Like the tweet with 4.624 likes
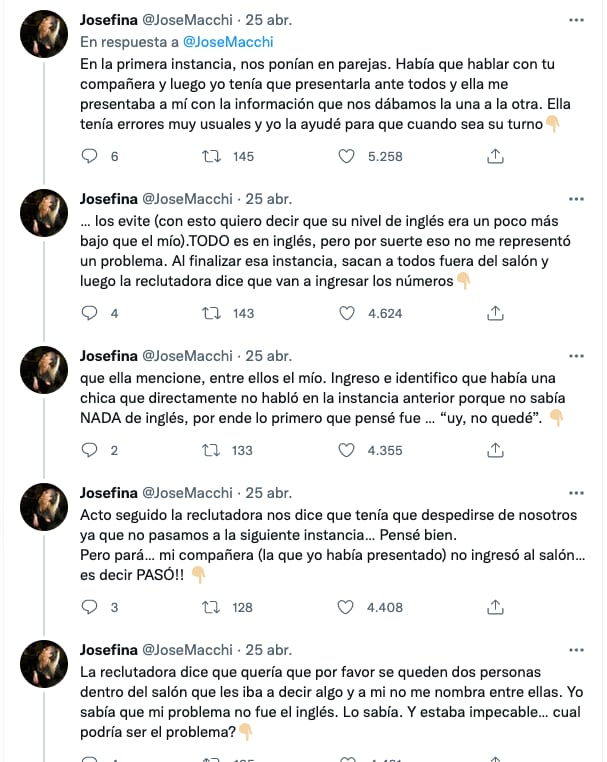 [348, 313]
